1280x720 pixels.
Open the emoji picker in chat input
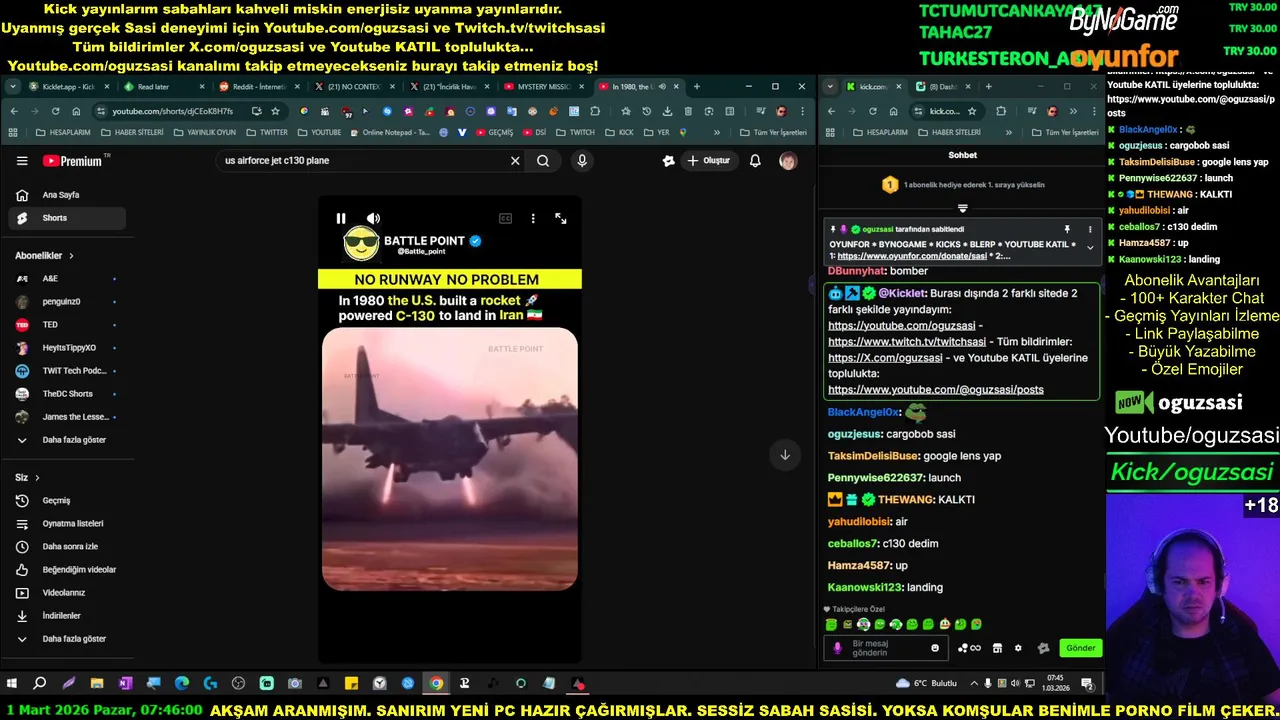coord(935,648)
